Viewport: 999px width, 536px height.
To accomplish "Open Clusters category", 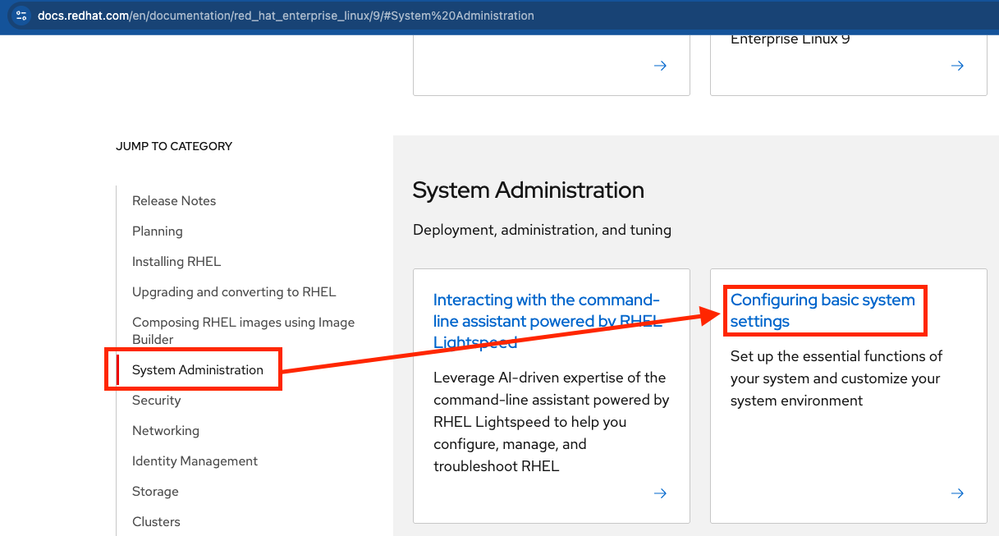I will pyautogui.click(x=156, y=522).
